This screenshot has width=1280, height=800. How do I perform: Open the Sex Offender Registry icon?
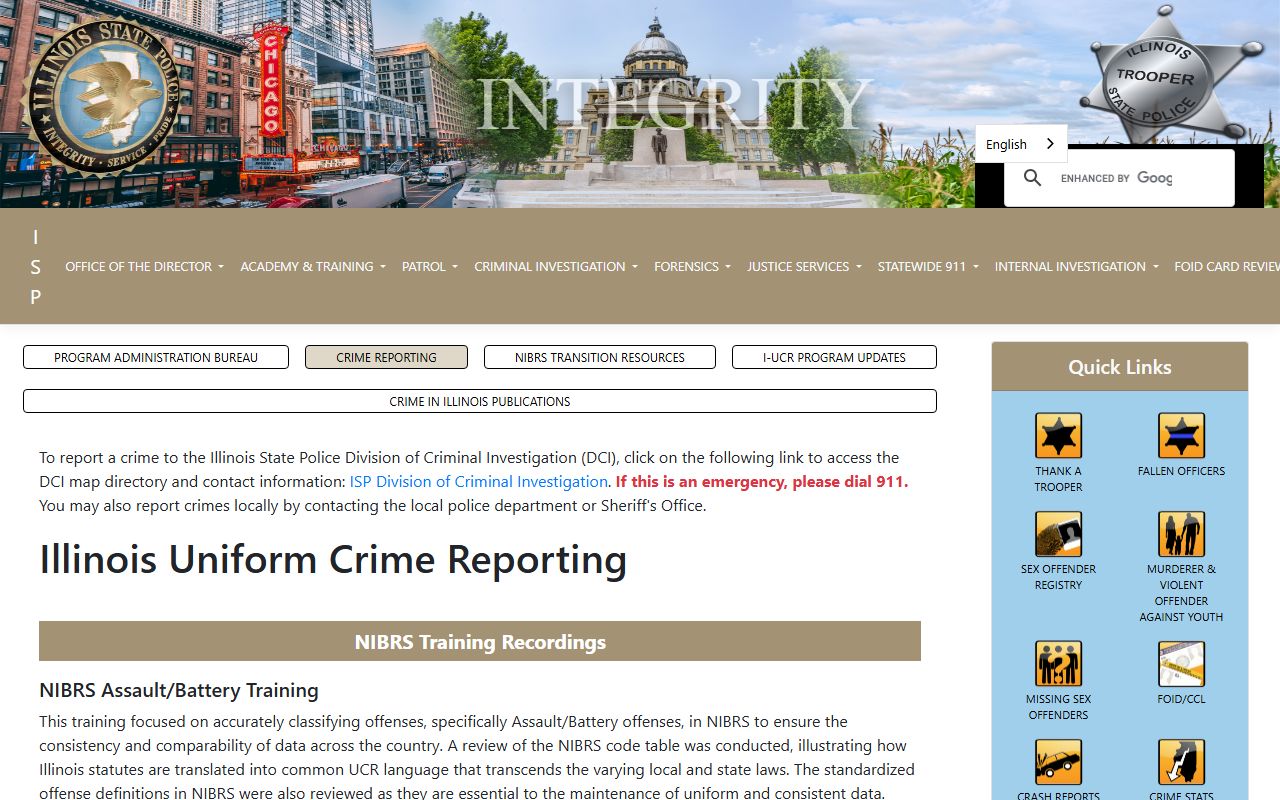coord(1058,534)
